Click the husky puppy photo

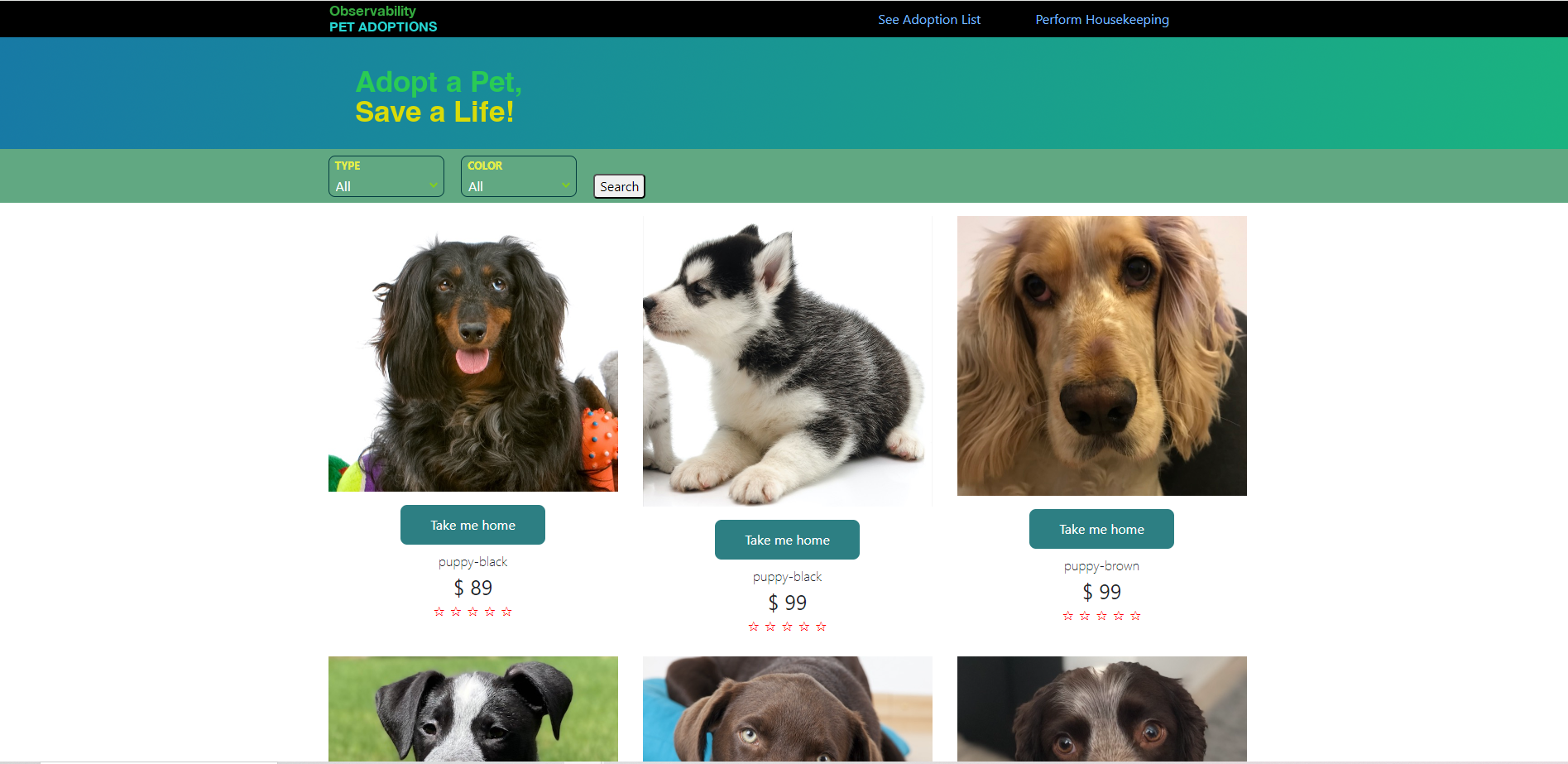tap(788, 361)
